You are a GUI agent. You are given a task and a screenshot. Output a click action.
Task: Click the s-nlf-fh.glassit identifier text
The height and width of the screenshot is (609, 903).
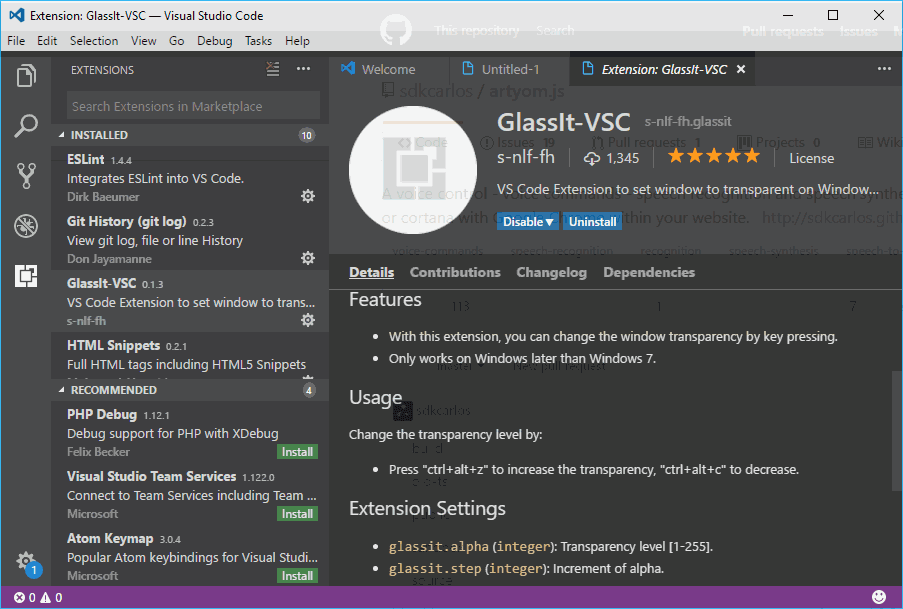[x=688, y=122]
